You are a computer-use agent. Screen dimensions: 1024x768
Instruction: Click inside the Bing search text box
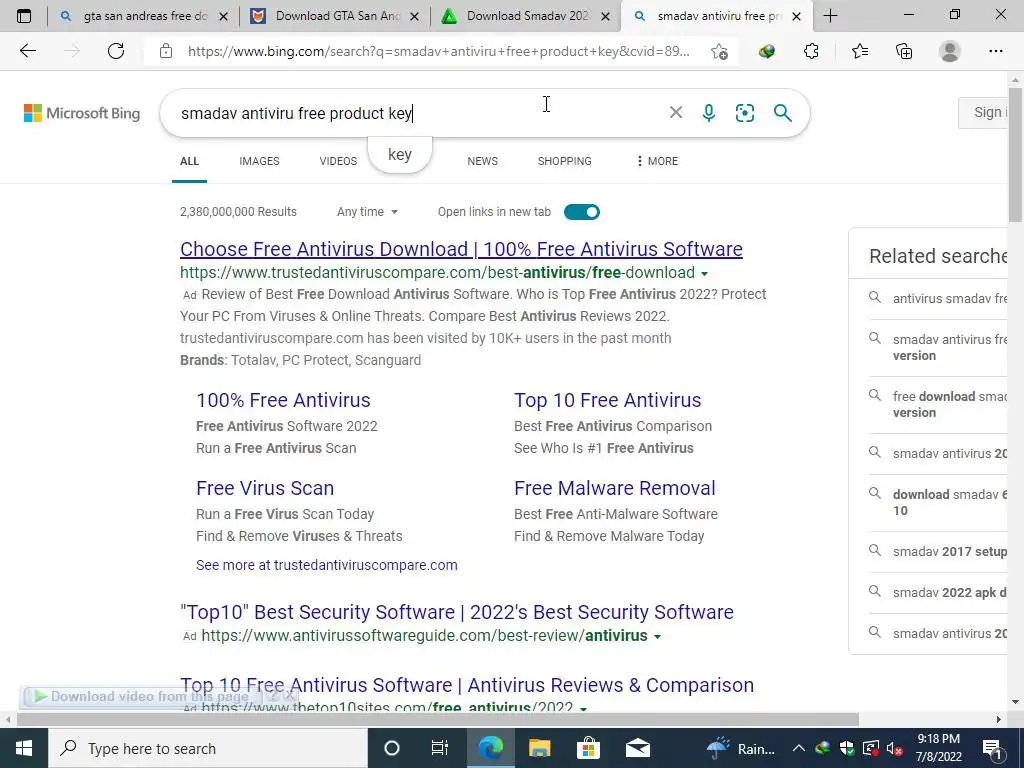[418, 113]
